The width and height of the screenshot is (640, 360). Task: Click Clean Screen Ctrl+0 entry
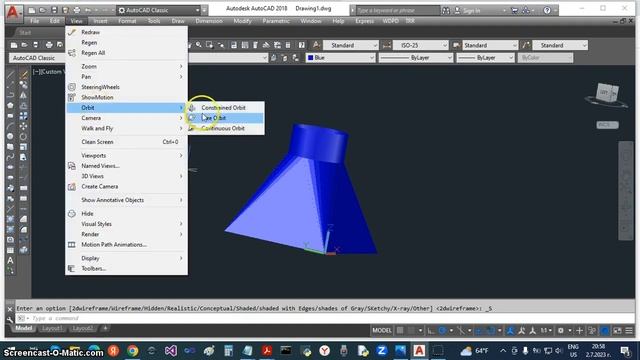pos(127,142)
